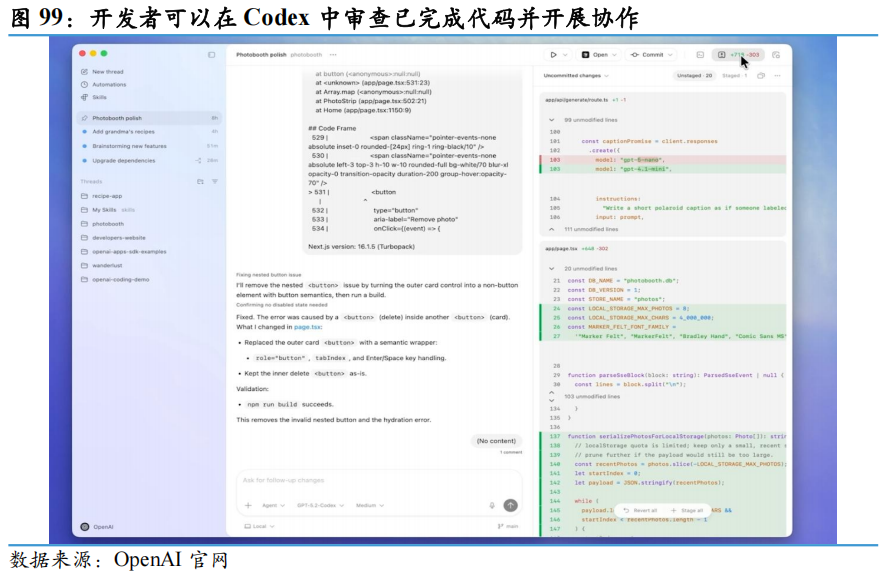
Task: Click the new folder icon beside Threads
Action: point(200,182)
